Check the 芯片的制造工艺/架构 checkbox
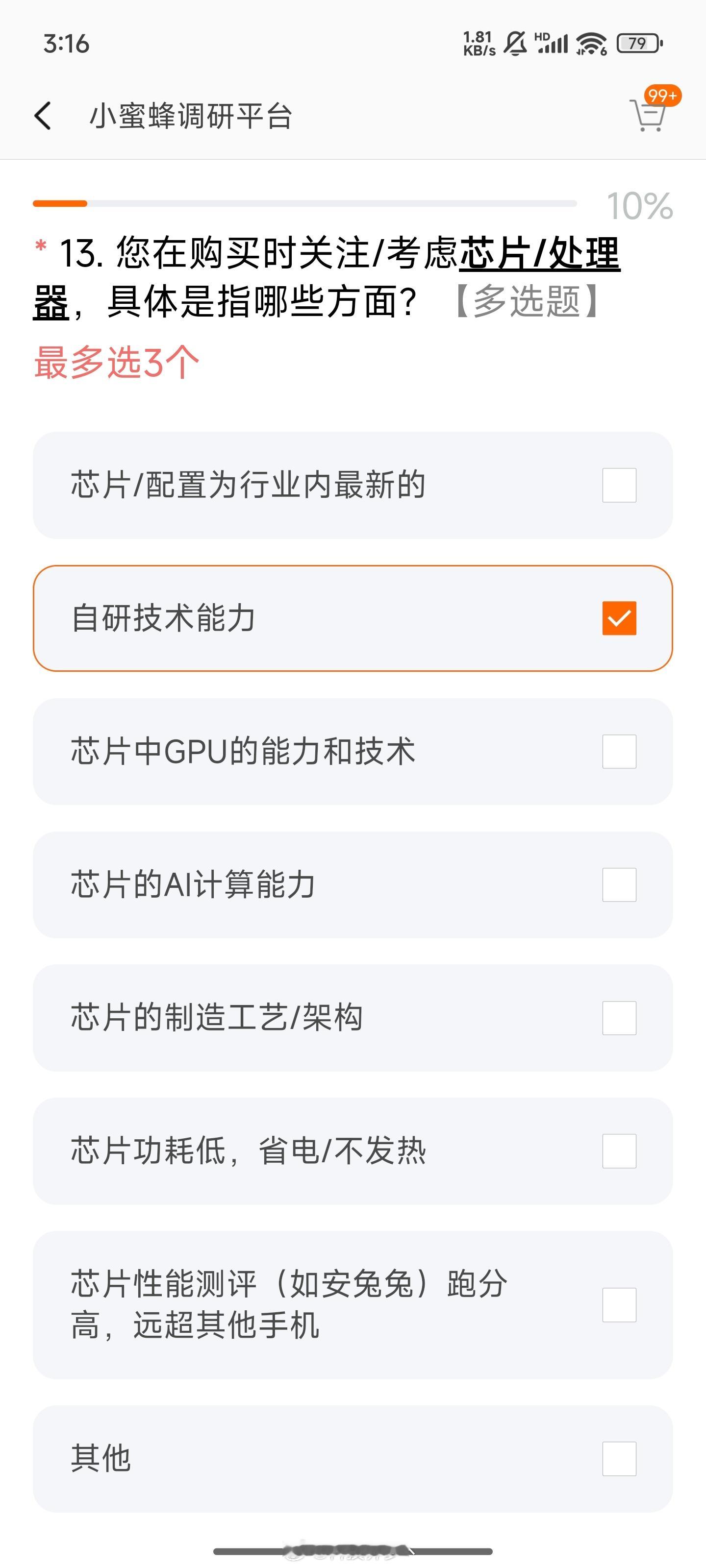The image size is (706, 1568). click(x=619, y=1018)
